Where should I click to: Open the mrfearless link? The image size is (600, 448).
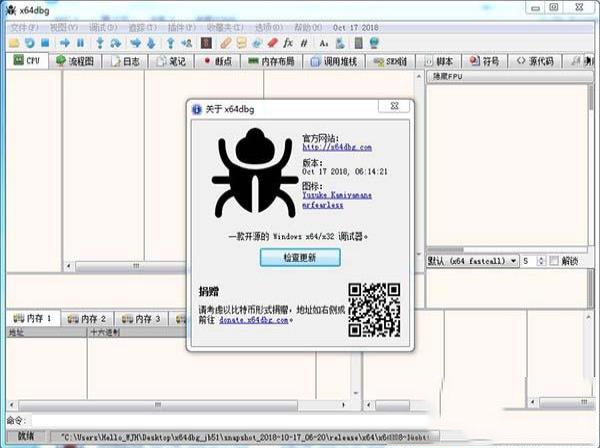tap(323, 205)
